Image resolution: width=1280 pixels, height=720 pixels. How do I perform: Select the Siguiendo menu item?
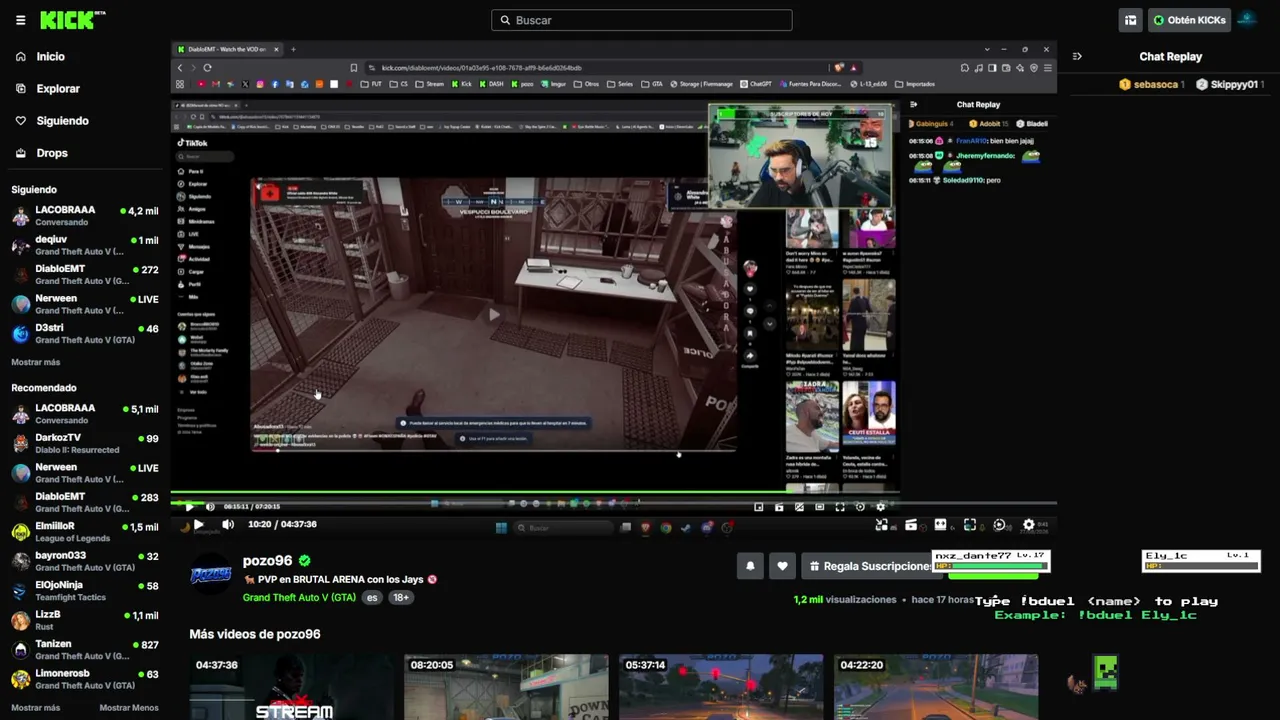[x=62, y=121]
